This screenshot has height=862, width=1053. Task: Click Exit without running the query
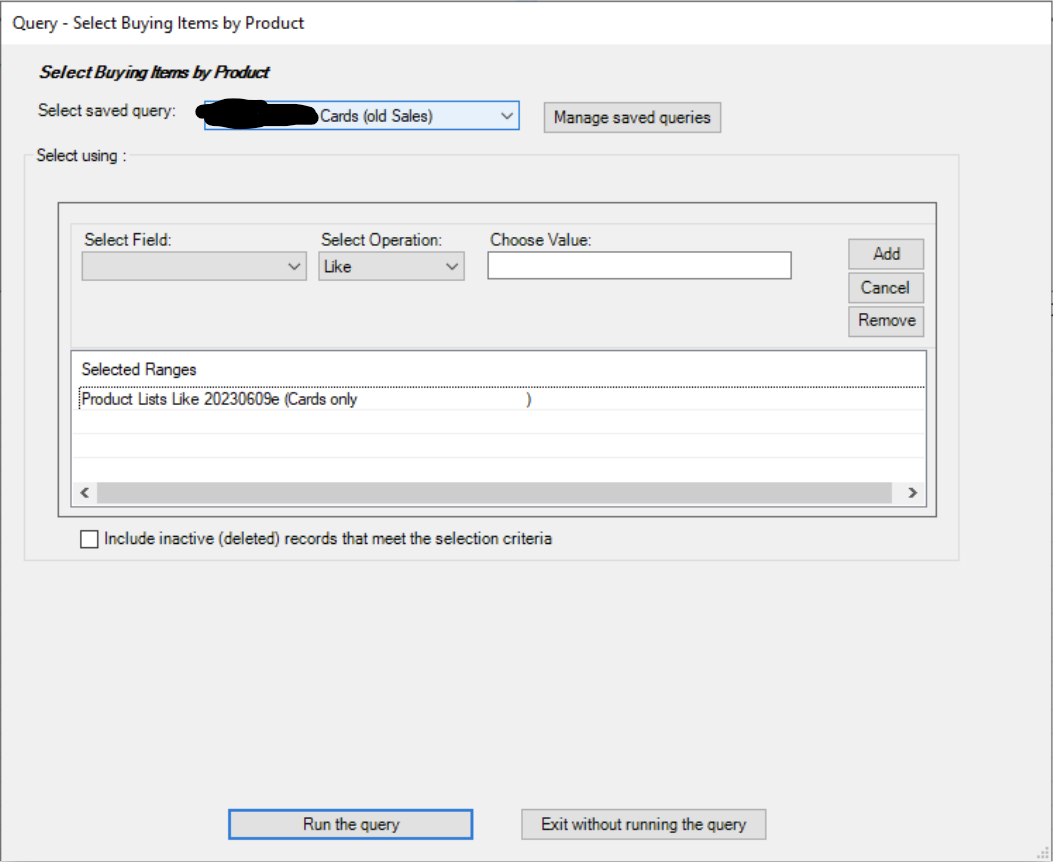coord(643,824)
